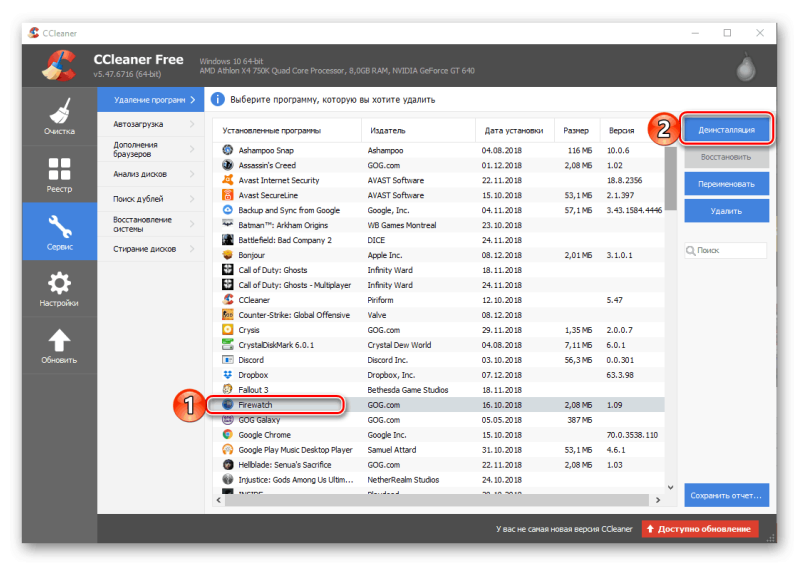The width and height of the screenshot is (800, 566).
Task: Click the Battlefield Bad Company 2 icon
Action: [228, 240]
